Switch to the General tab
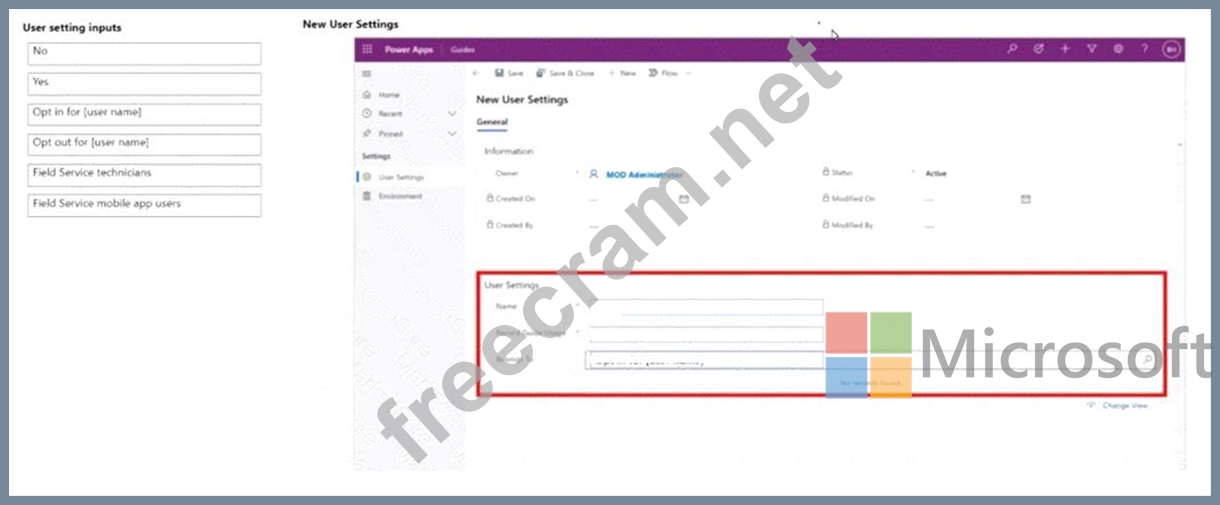Viewport: 1220px width, 505px height. coord(491,122)
